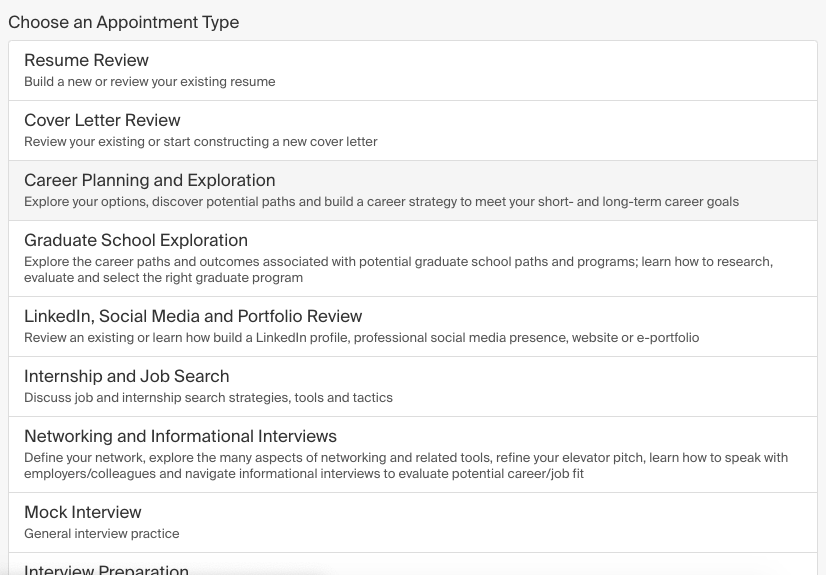Screen dimensions: 826x575
Task: Click 'Review an existing or learn how build' text
Action: click(x=361, y=338)
